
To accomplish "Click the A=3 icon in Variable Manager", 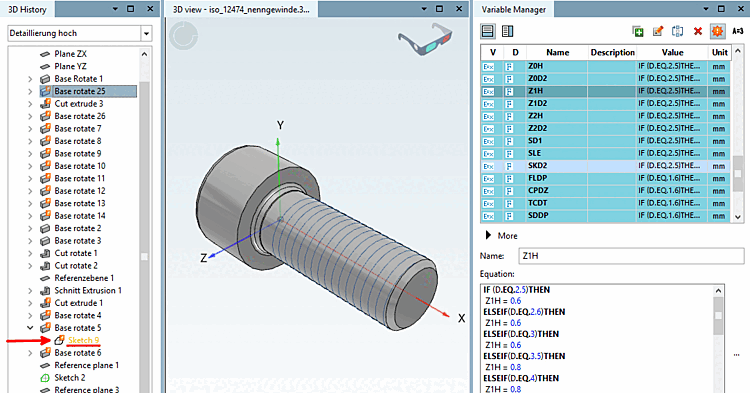I will pos(738,32).
